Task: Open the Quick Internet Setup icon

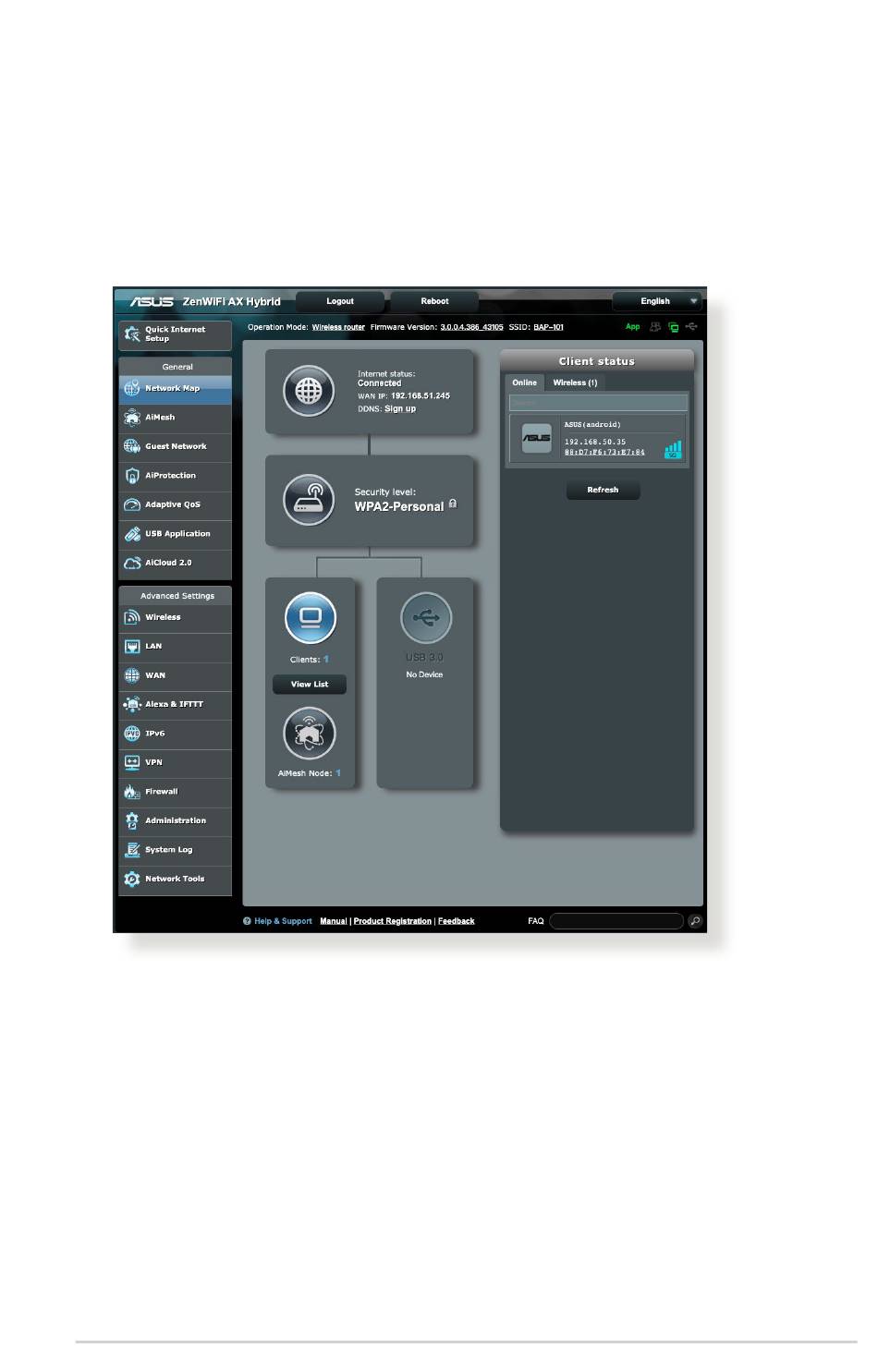Action: tap(132, 334)
